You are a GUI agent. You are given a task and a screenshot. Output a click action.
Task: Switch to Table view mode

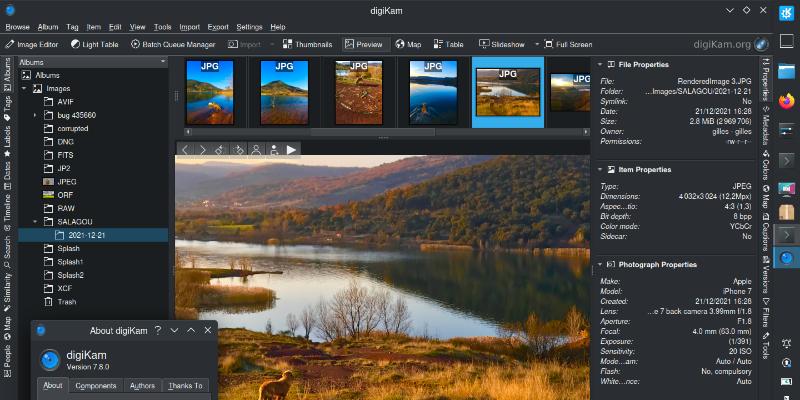click(x=447, y=44)
